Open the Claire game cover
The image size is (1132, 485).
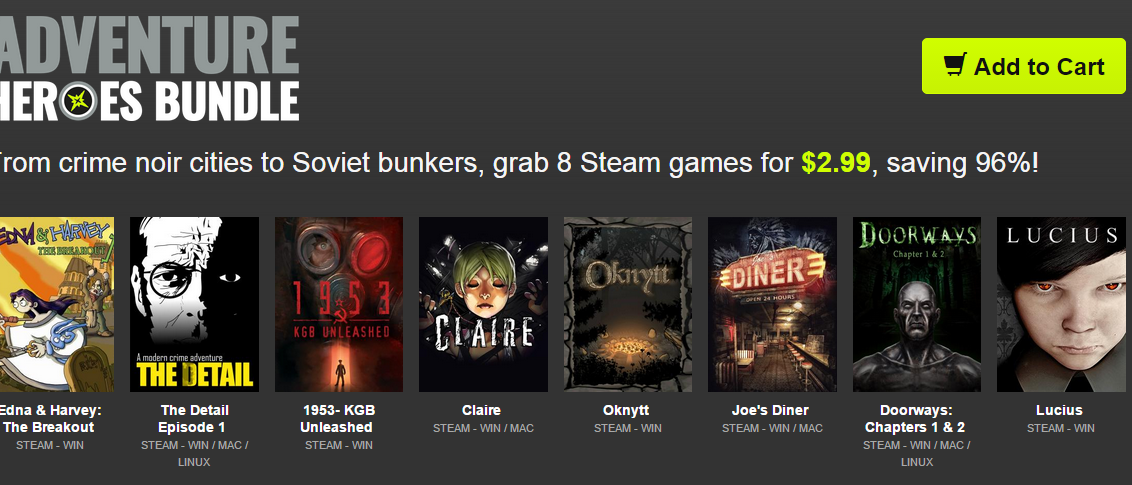coord(483,305)
